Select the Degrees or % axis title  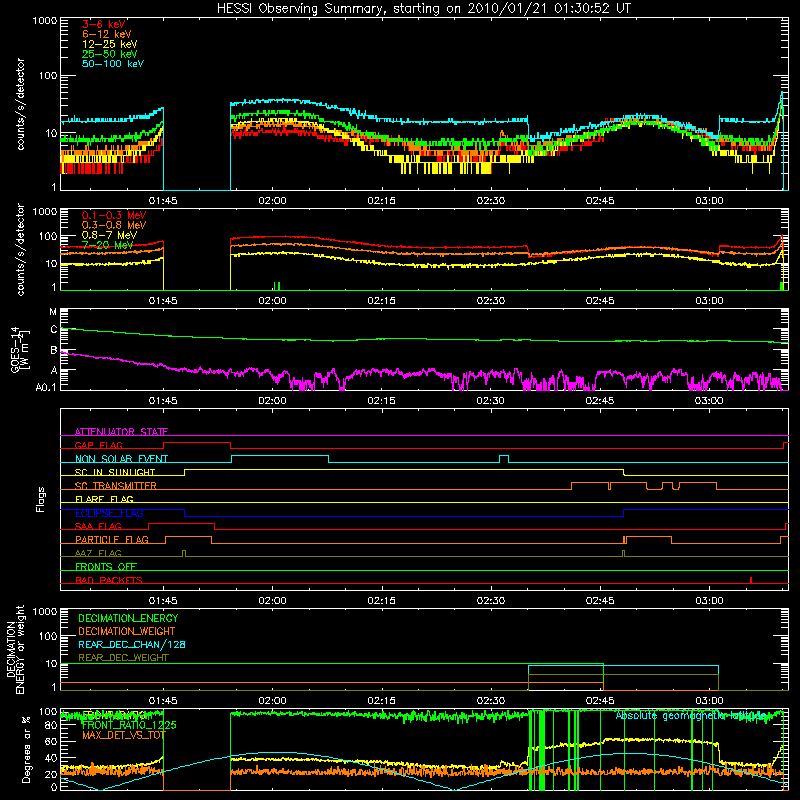26,749
